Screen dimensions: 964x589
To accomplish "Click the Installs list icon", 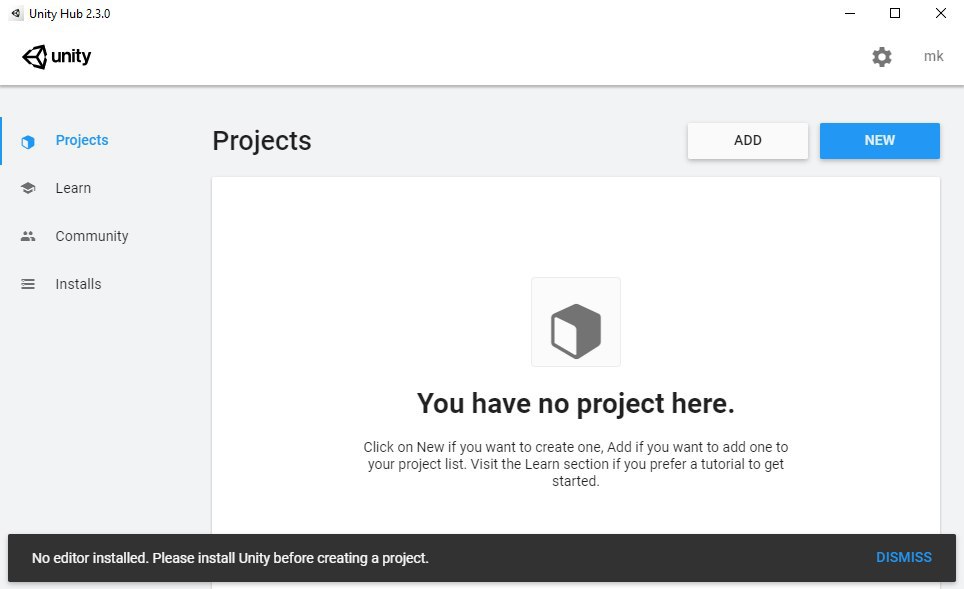I will pos(28,284).
